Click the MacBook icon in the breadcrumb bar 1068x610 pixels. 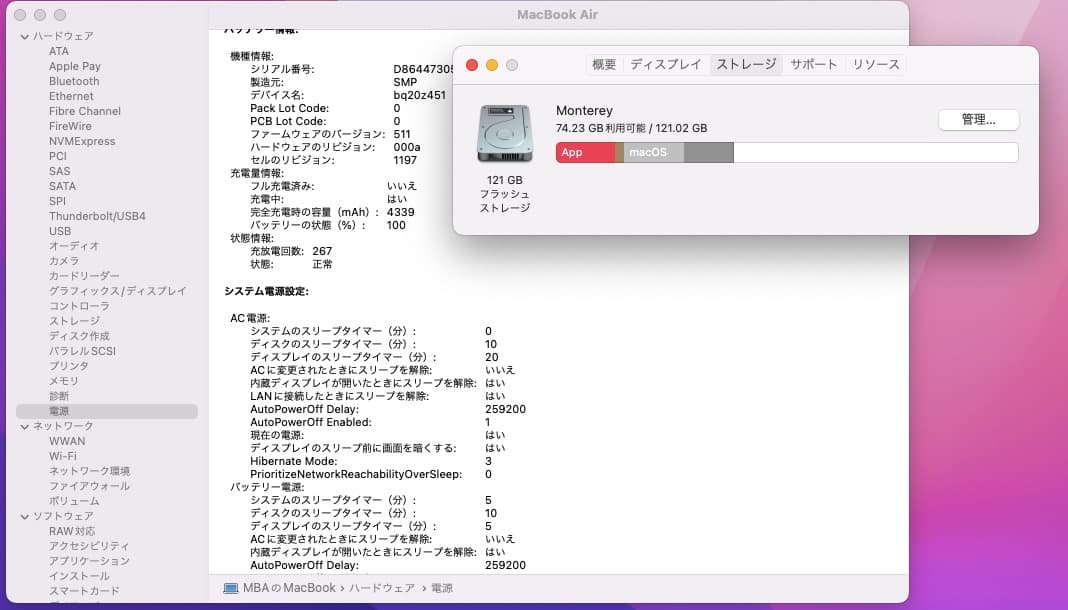pyautogui.click(x=232, y=588)
